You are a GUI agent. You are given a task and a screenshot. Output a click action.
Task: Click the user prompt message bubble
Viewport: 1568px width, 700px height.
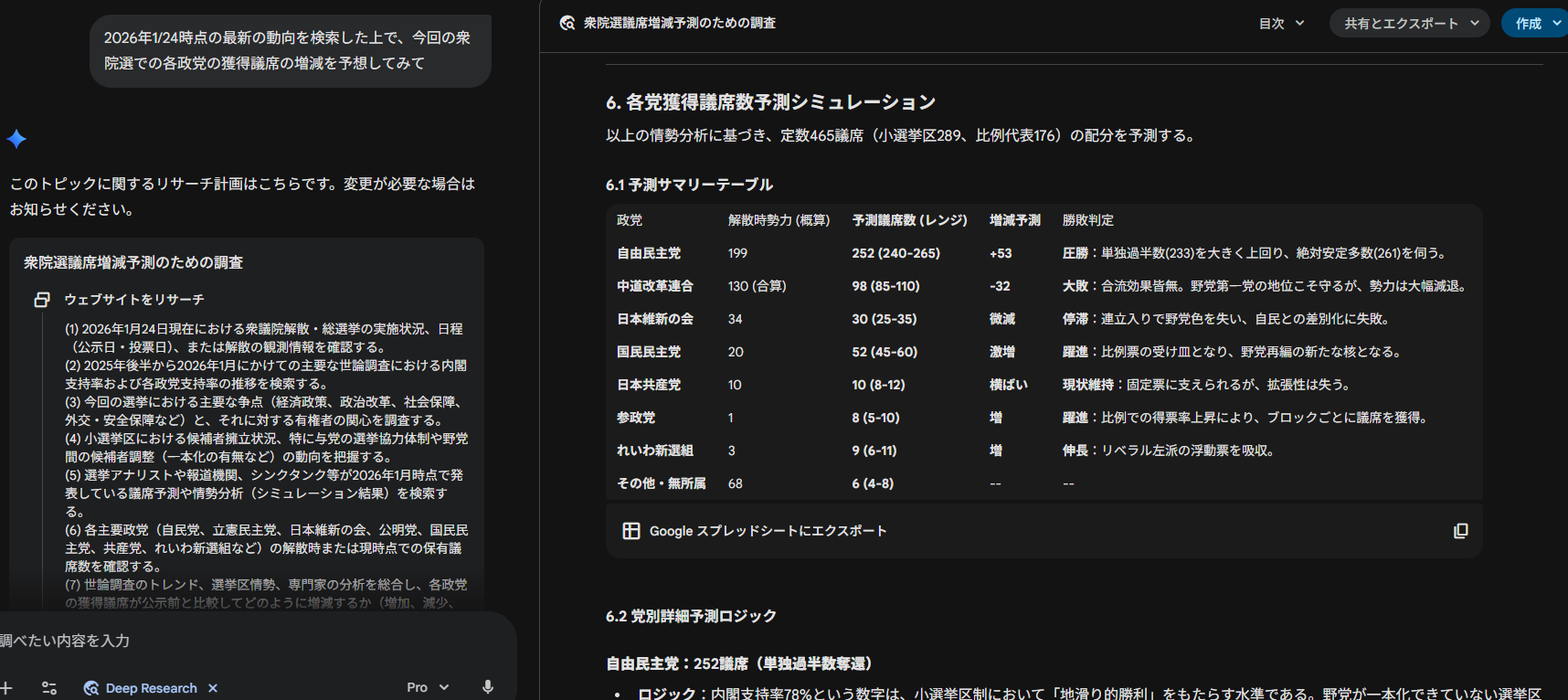tap(290, 50)
